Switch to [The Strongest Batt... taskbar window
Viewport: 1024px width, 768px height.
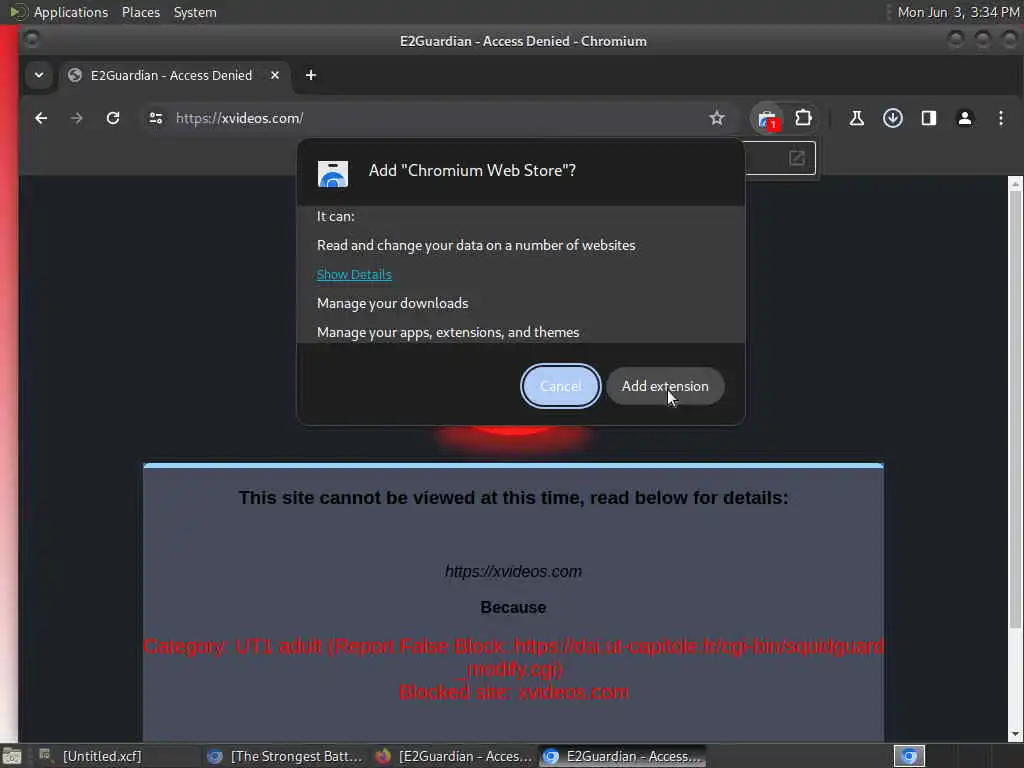(285, 756)
